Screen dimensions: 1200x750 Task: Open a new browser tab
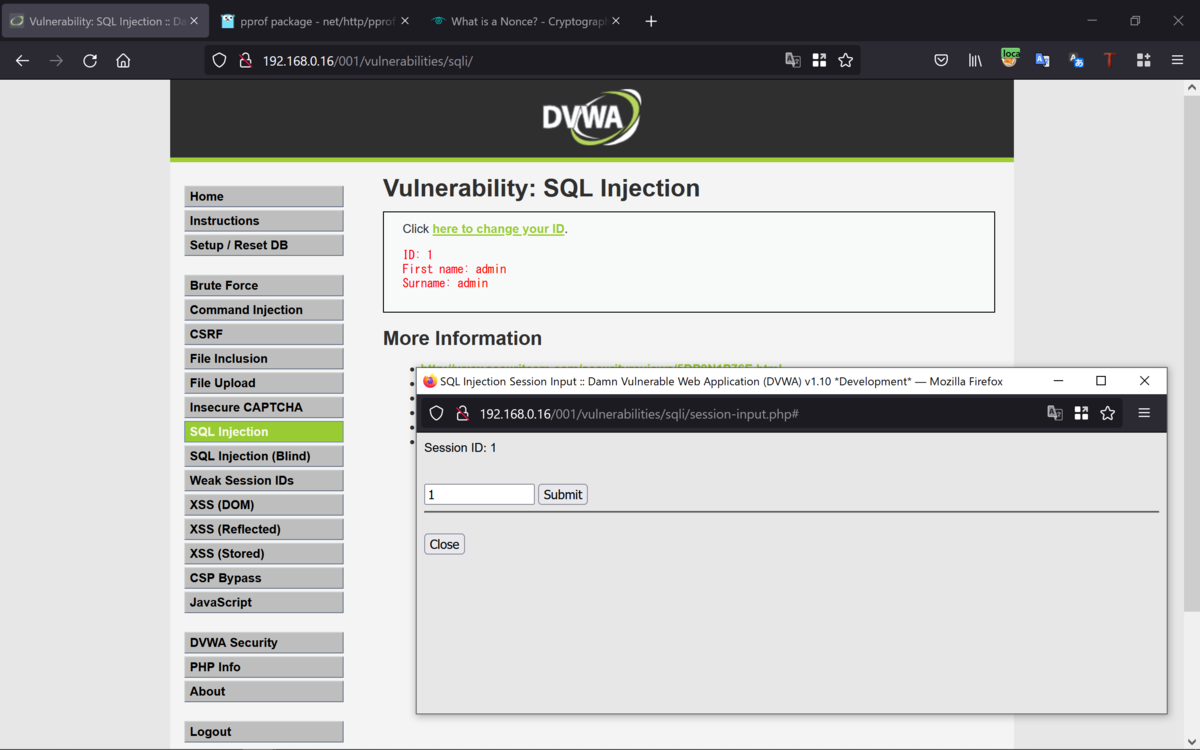click(x=651, y=21)
